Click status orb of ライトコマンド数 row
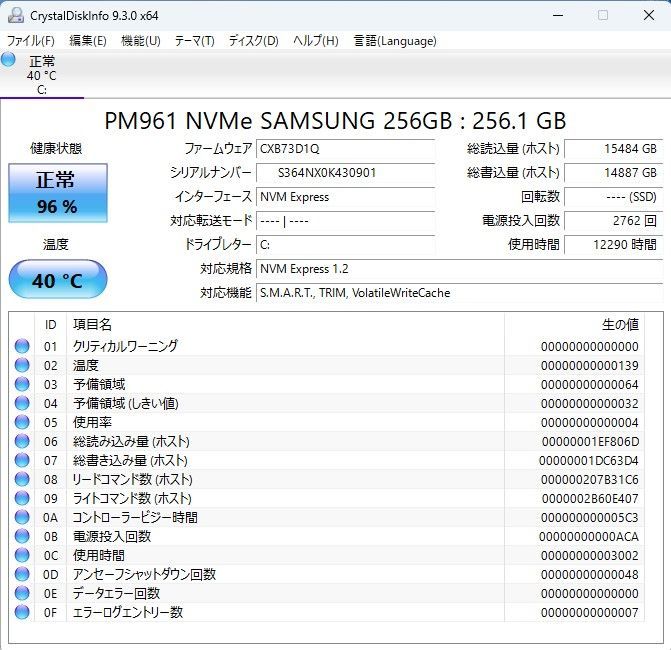 coord(22,498)
